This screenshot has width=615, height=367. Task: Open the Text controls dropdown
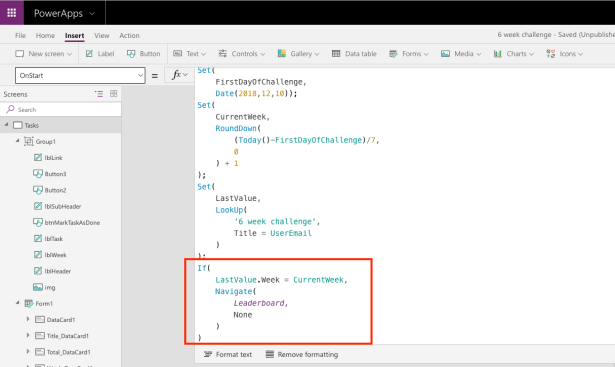click(189, 54)
